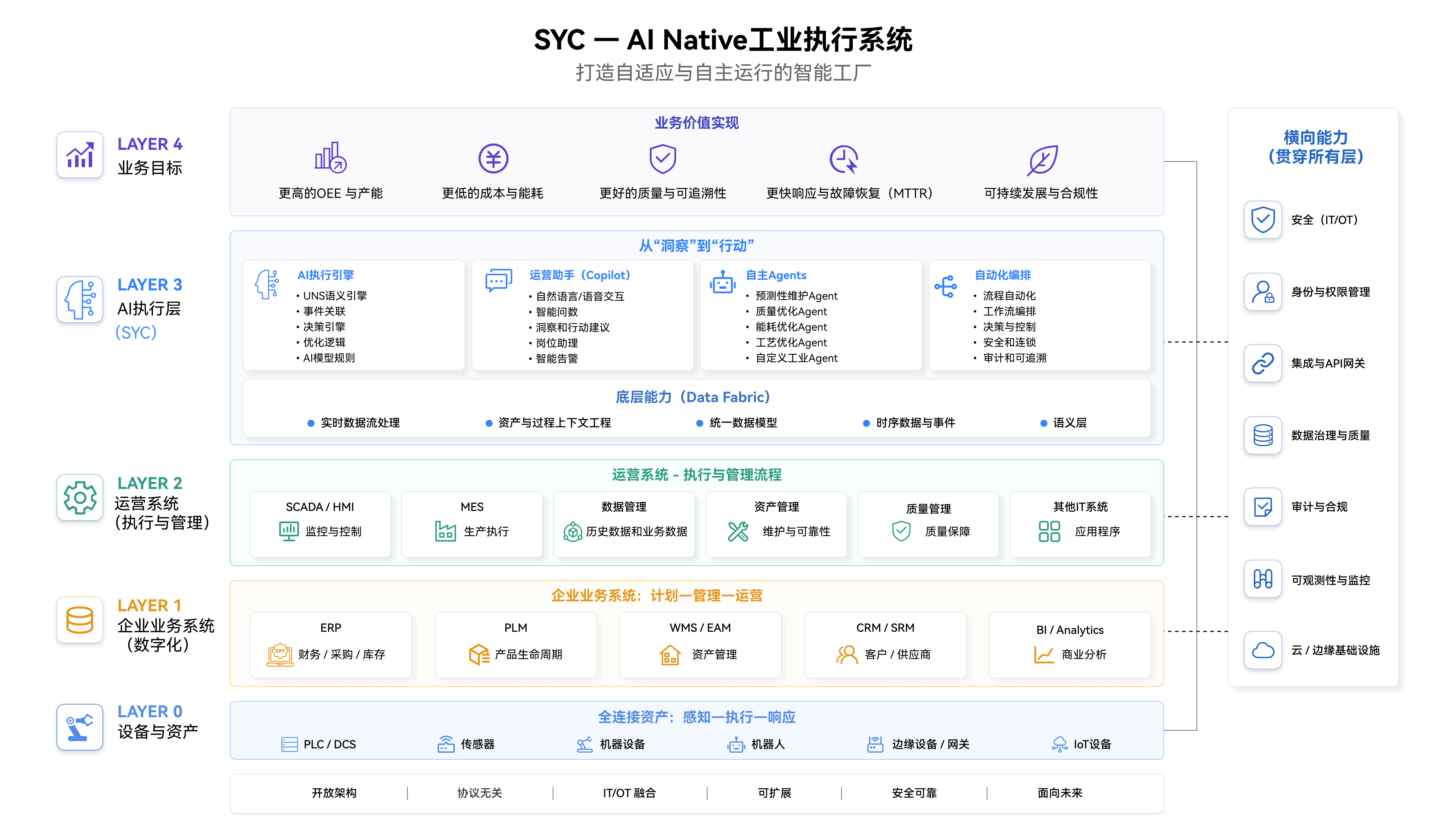1456x836 pixels.
Task: Click the LAYER 1 database icon
Action: coord(80,619)
